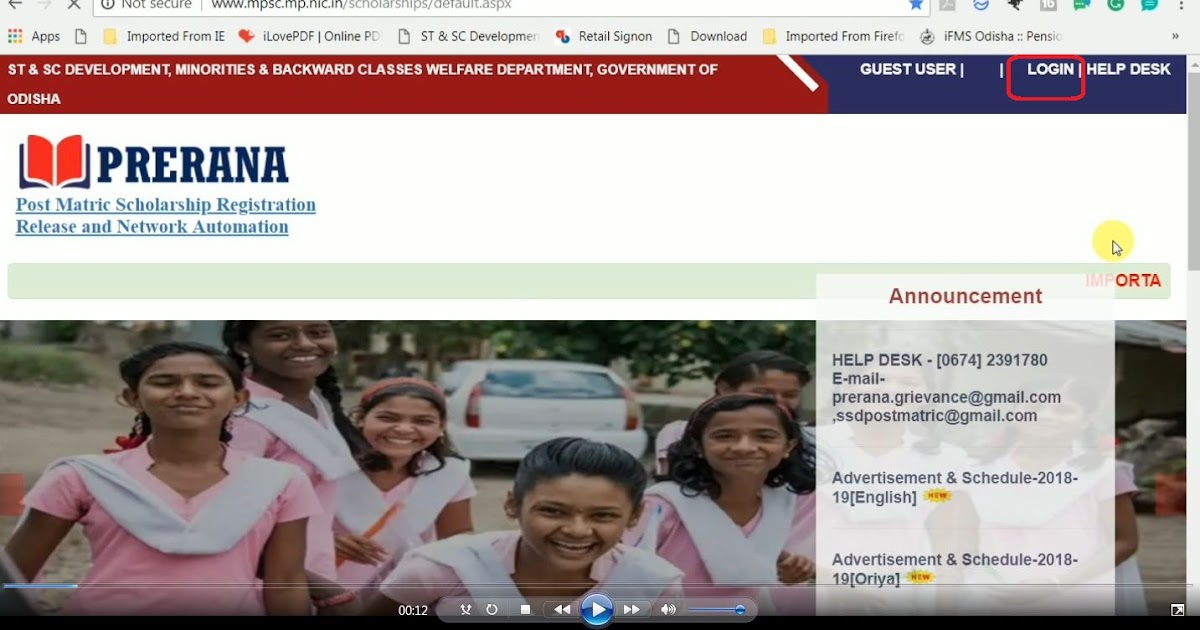Image resolution: width=1200 pixels, height=630 pixels.
Task: Open the Retail Signon bookmark
Action: [604, 36]
